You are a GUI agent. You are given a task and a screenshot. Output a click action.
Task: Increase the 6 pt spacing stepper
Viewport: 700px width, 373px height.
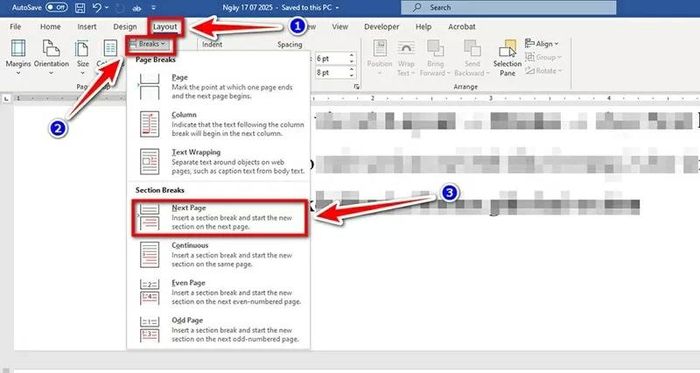pos(352,56)
